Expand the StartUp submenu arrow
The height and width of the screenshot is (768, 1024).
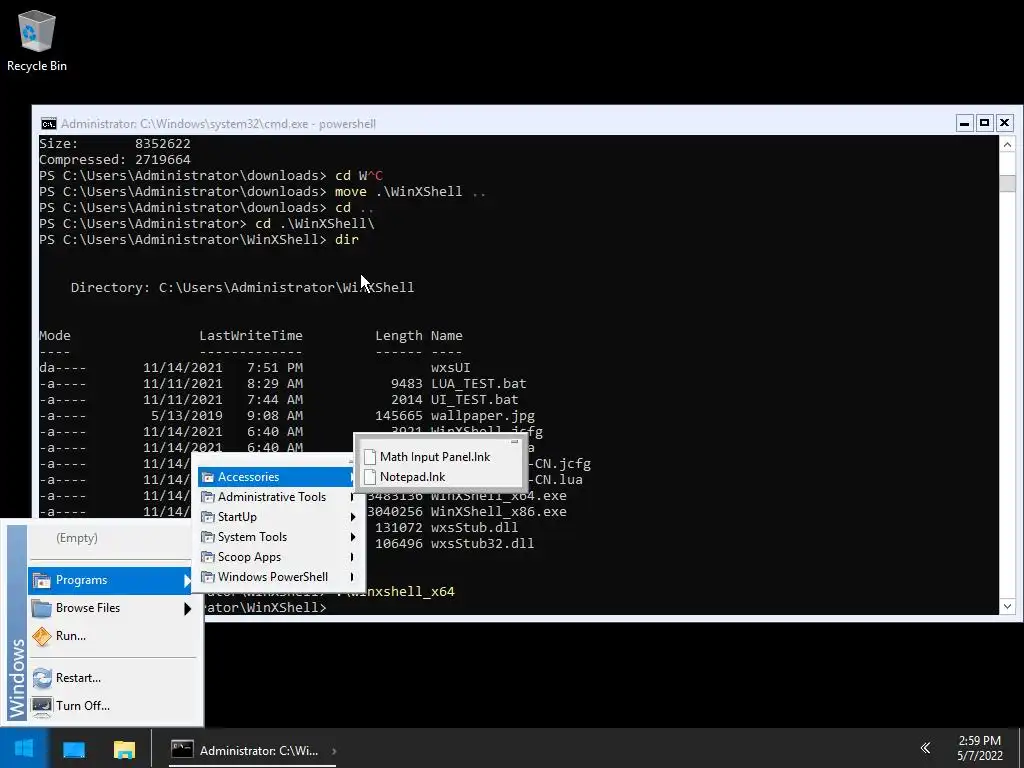[x=353, y=517]
